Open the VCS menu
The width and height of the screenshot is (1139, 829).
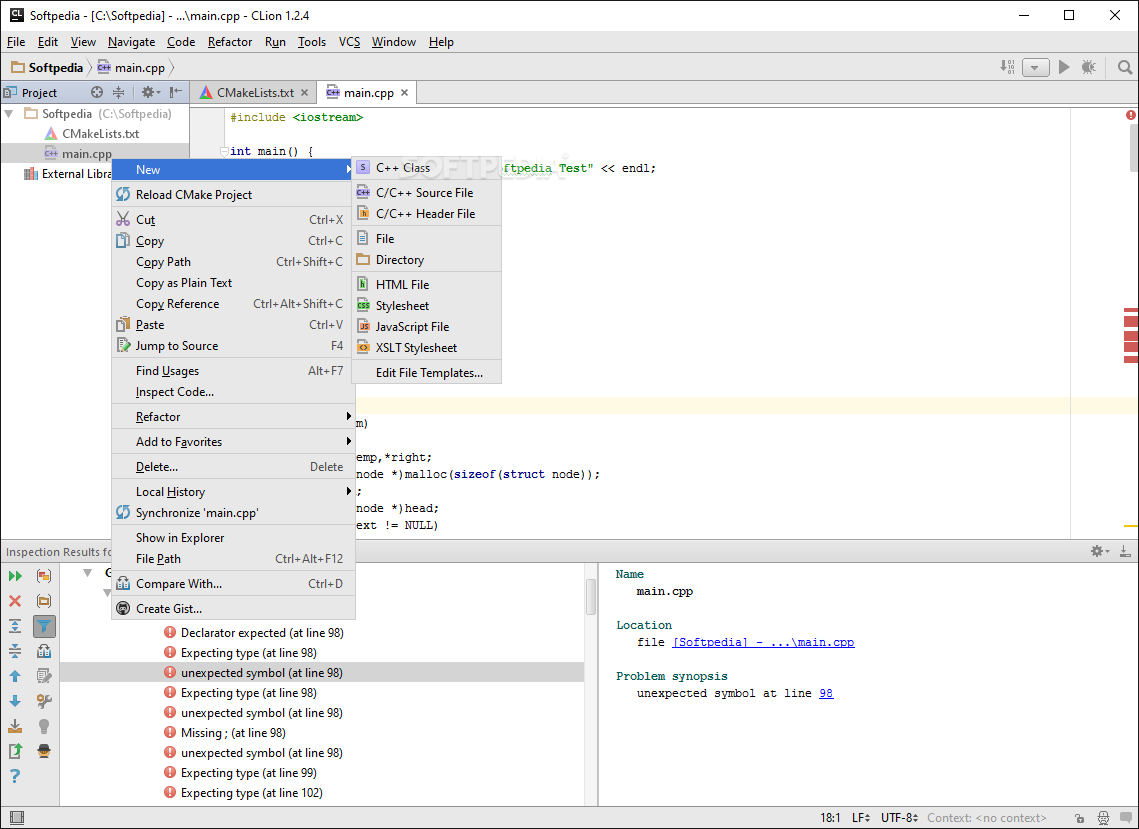click(349, 41)
